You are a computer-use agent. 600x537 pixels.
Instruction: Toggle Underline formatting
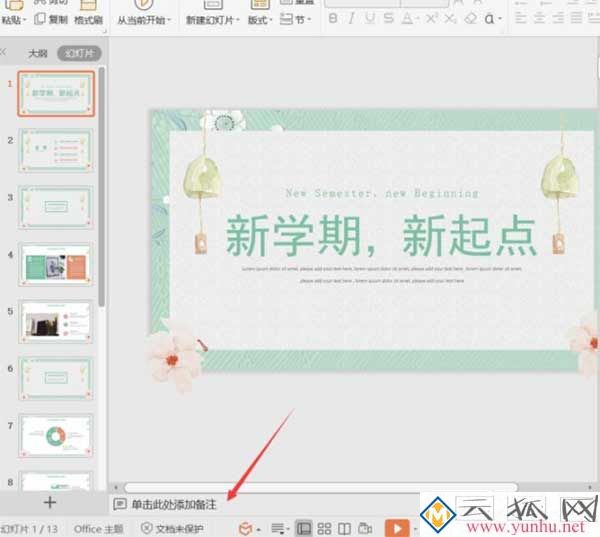tap(370, 18)
